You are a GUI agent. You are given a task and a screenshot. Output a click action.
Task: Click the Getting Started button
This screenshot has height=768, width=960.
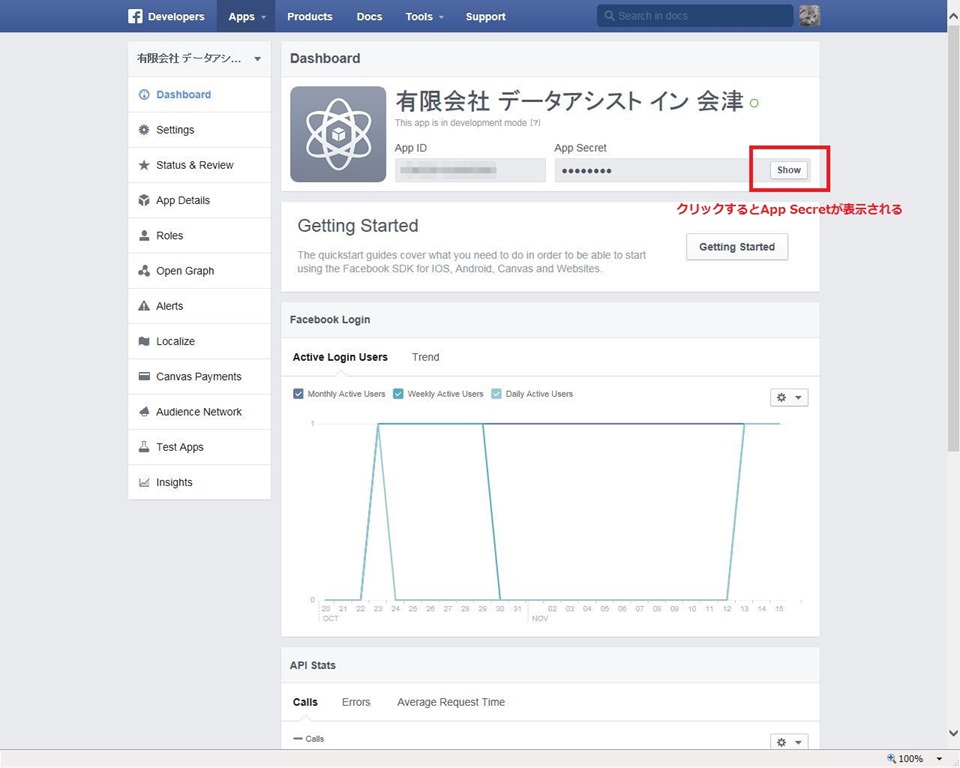click(x=737, y=247)
